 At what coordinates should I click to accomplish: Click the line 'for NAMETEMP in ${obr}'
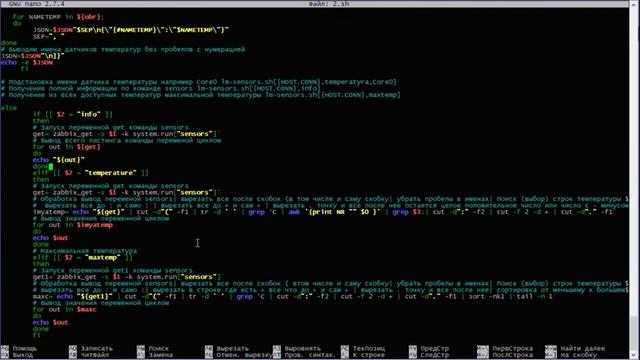coord(58,17)
